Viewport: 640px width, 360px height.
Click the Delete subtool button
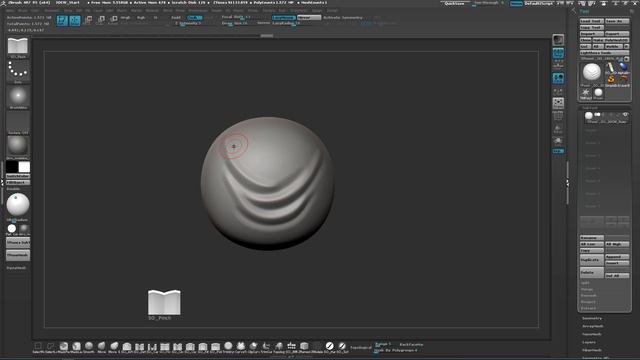(592, 272)
